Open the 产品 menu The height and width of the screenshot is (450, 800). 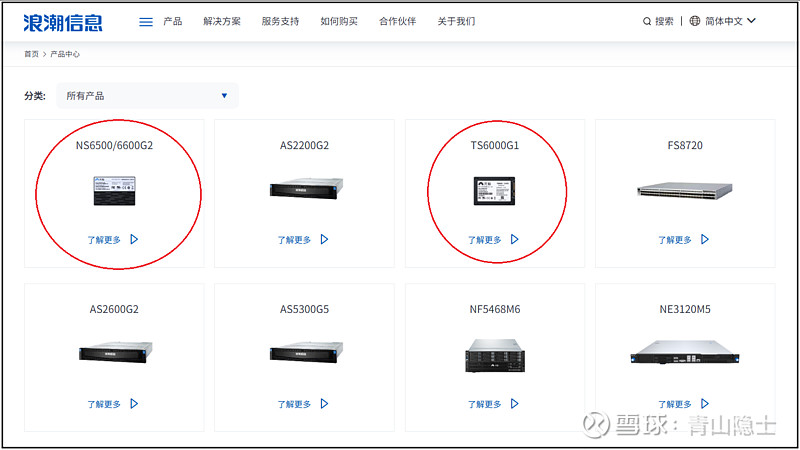(172, 21)
